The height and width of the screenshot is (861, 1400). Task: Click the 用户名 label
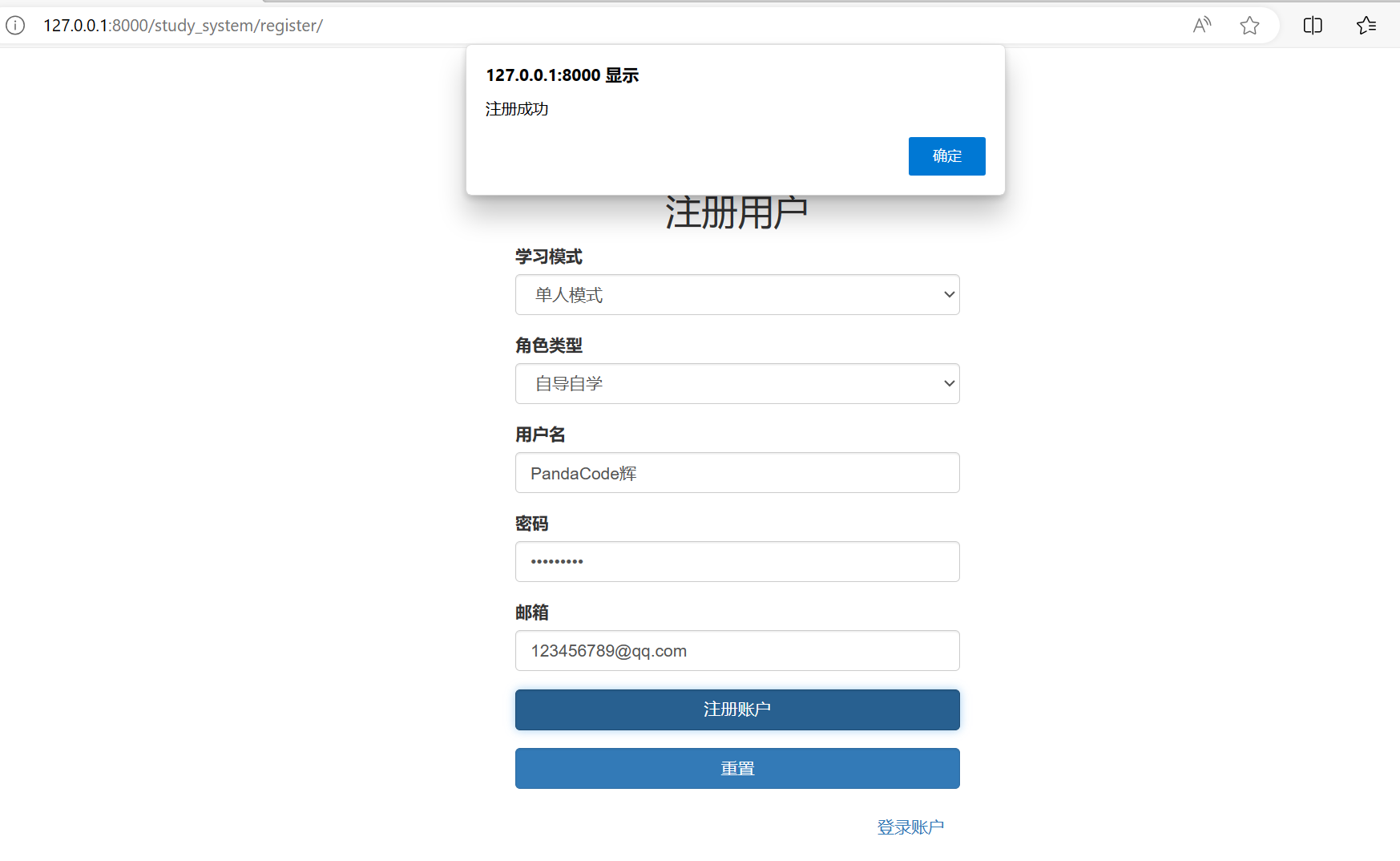[540, 435]
